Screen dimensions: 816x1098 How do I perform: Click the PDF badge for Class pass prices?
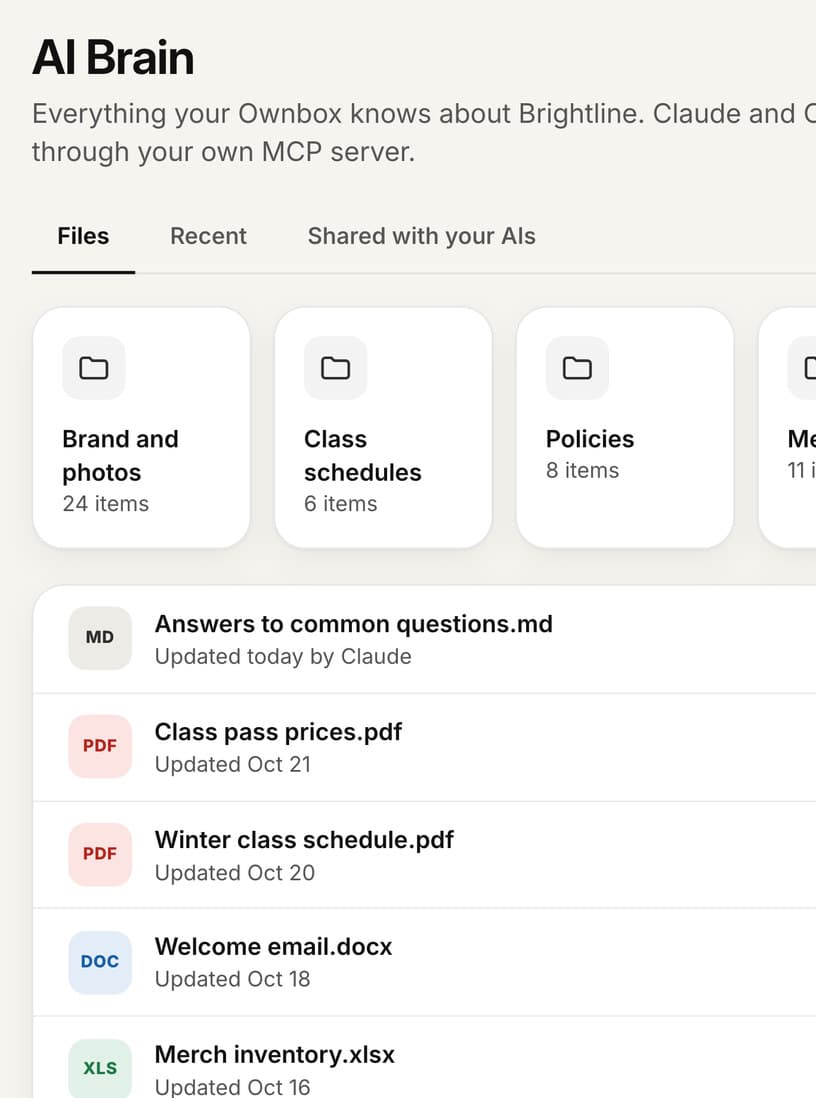[x=99, y=746]
